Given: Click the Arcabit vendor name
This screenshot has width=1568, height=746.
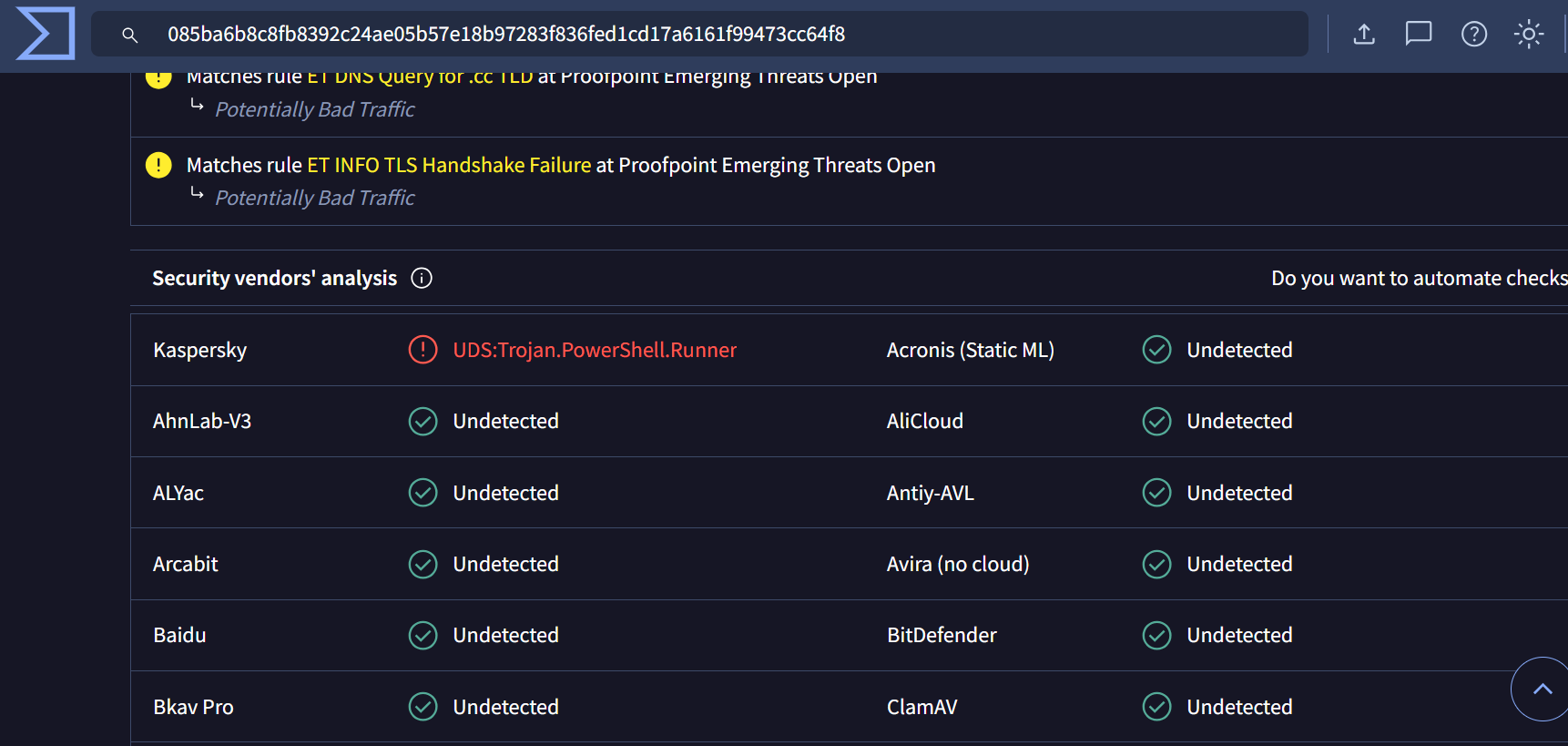Looking at the screenshot, I should point(186,564).
